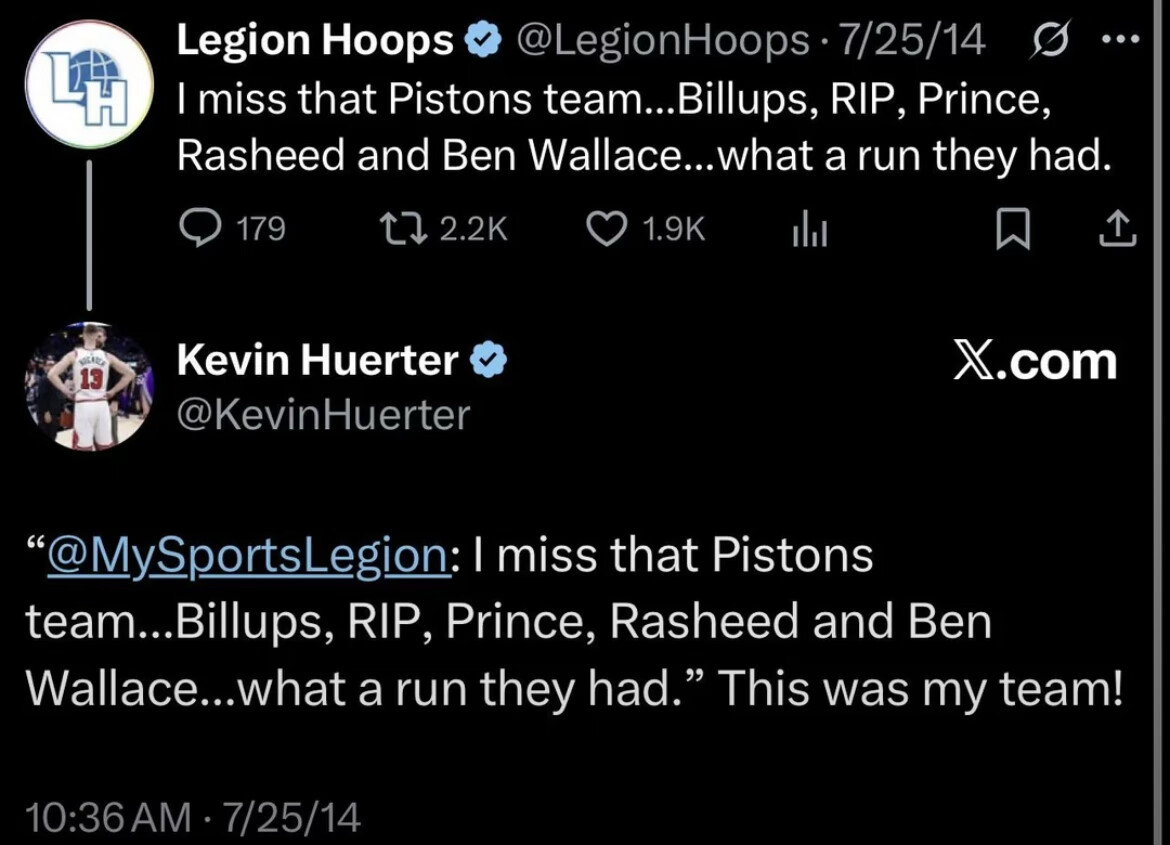Click the X.com label

(x=1034, y=361)
